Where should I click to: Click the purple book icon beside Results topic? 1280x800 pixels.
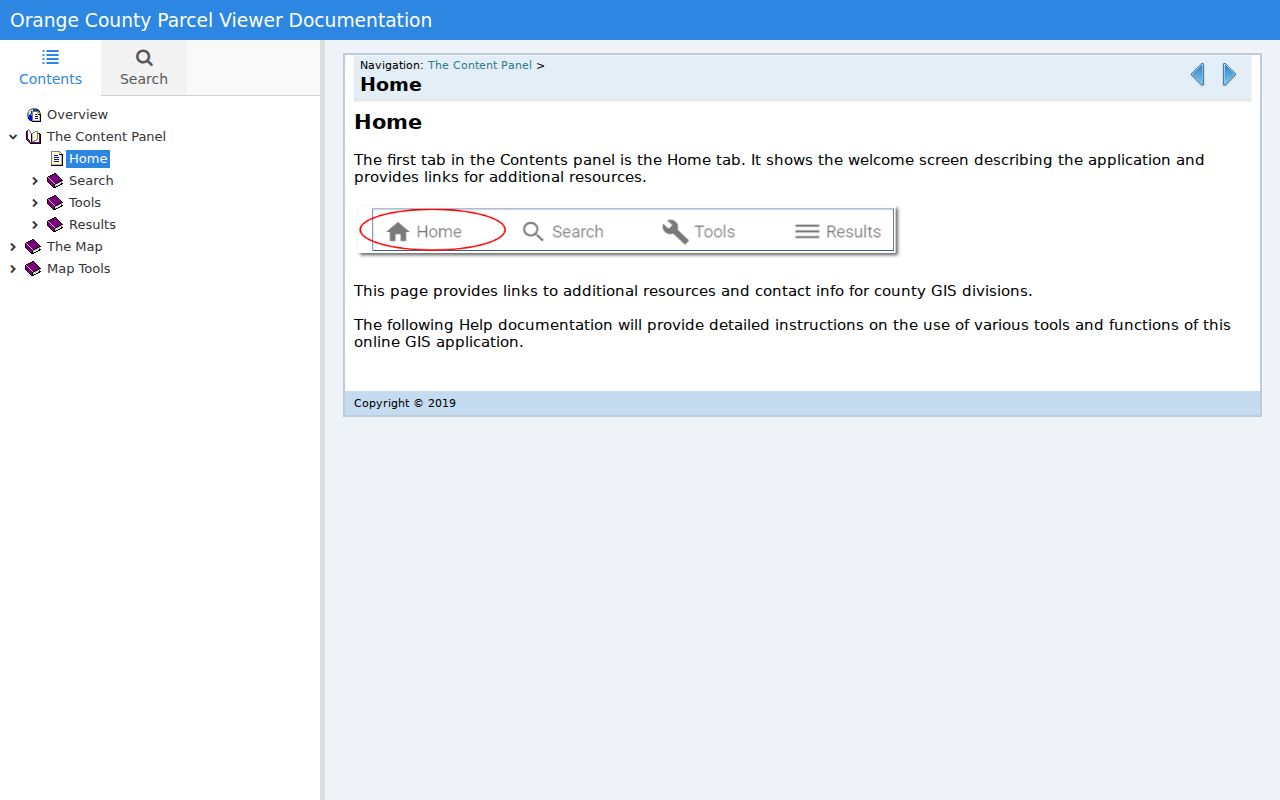pyautogui.click(x=55, y=225)
